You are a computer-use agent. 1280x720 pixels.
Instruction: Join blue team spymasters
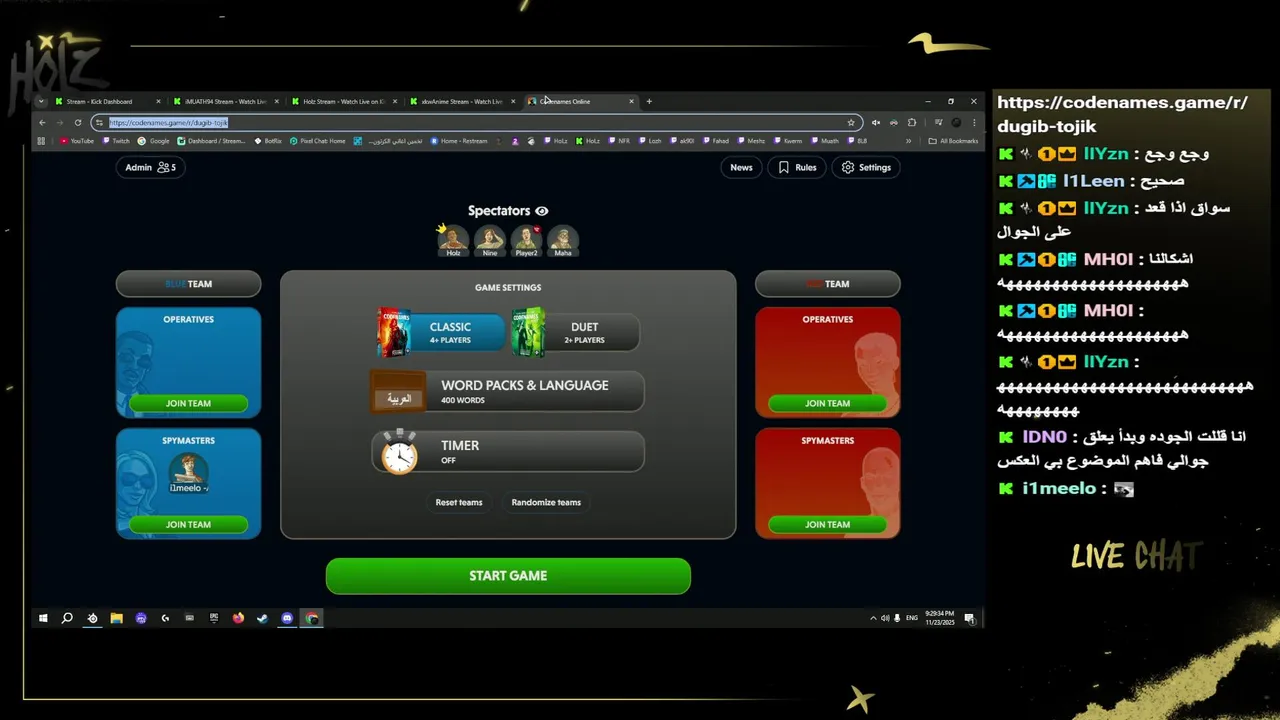tap(188, 524)
